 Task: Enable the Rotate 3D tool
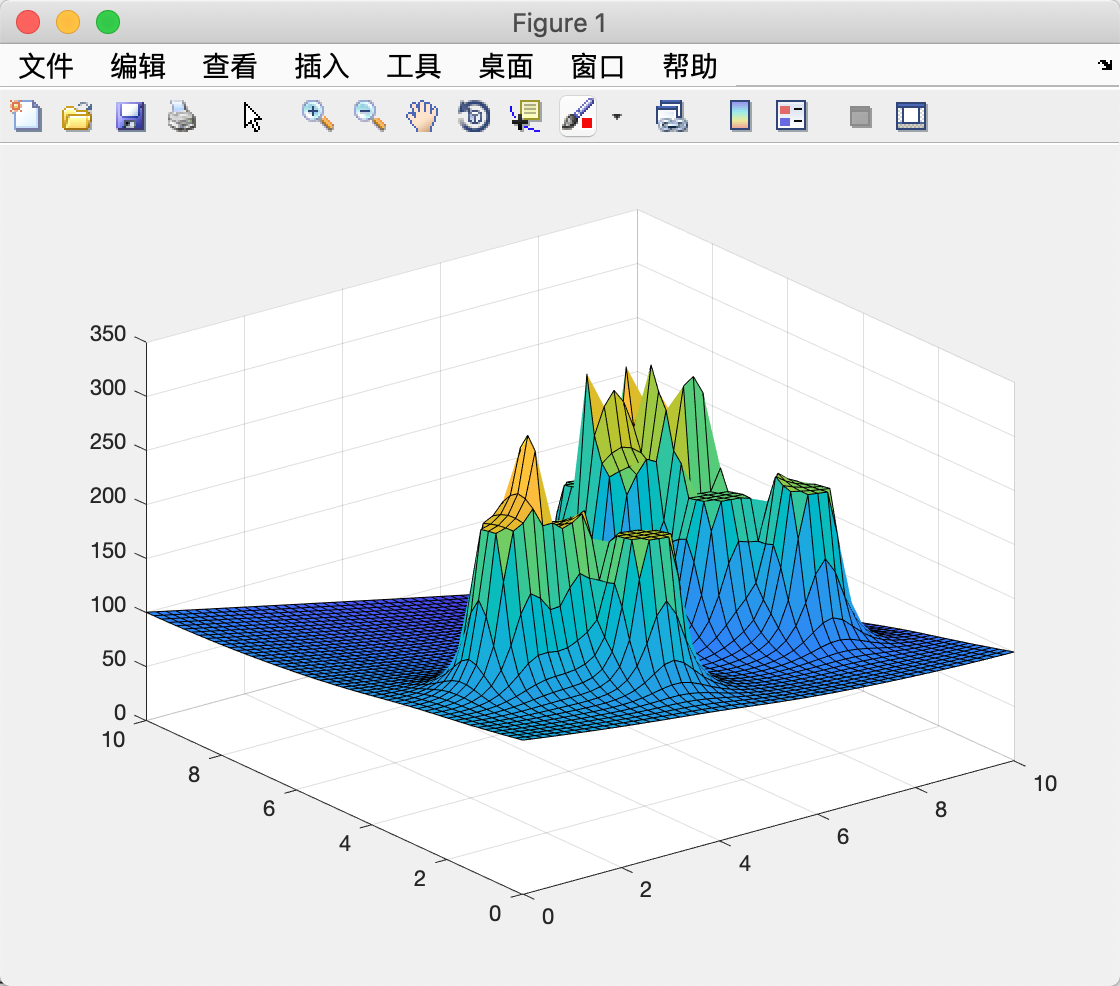pyautogui.click(x=474, y=116)
